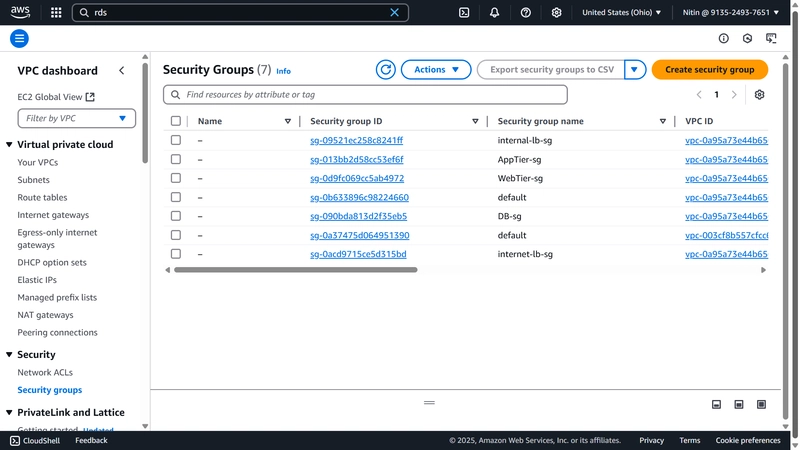The image size is (800, 450).
Task: Open NAT gateways in the sidebar
Action: click(45, 315)
